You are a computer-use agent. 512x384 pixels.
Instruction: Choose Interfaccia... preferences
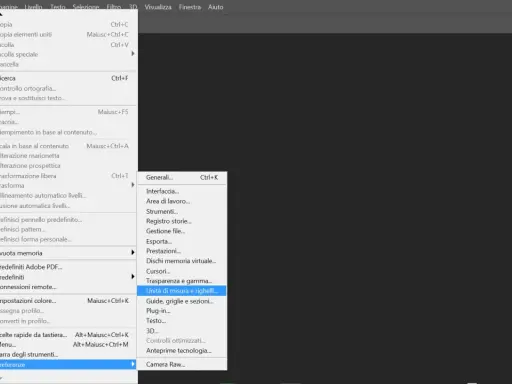[182, 191]
